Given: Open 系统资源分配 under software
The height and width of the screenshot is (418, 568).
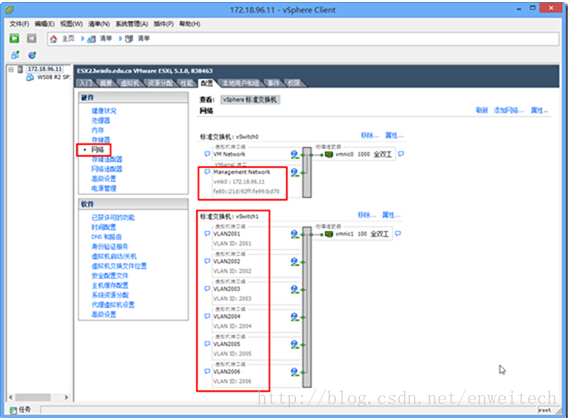Looking at the screenshot, I should coord(110,295).
